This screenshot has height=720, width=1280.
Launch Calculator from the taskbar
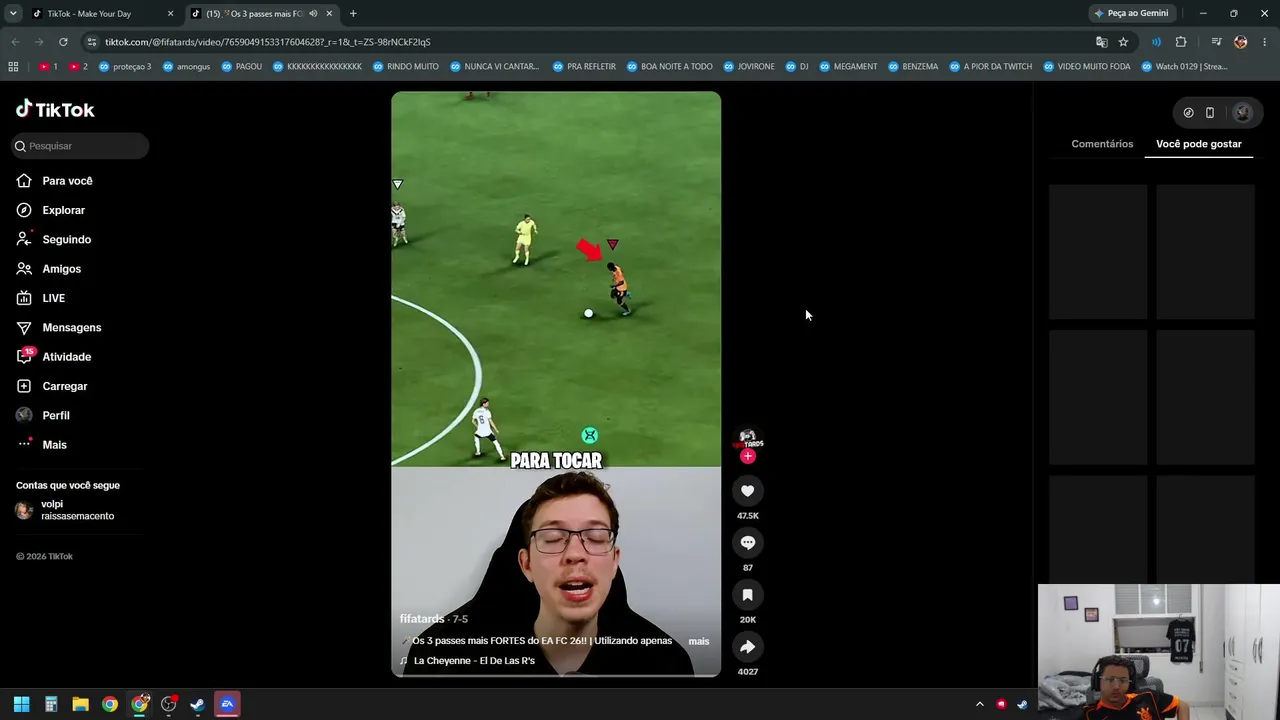(51, 704)
